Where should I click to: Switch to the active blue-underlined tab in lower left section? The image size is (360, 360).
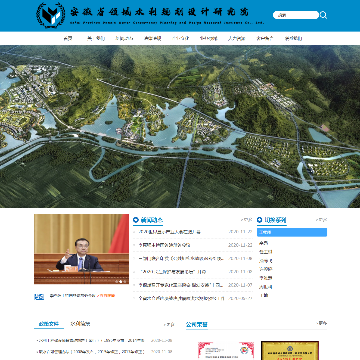(x=49, y=324)
